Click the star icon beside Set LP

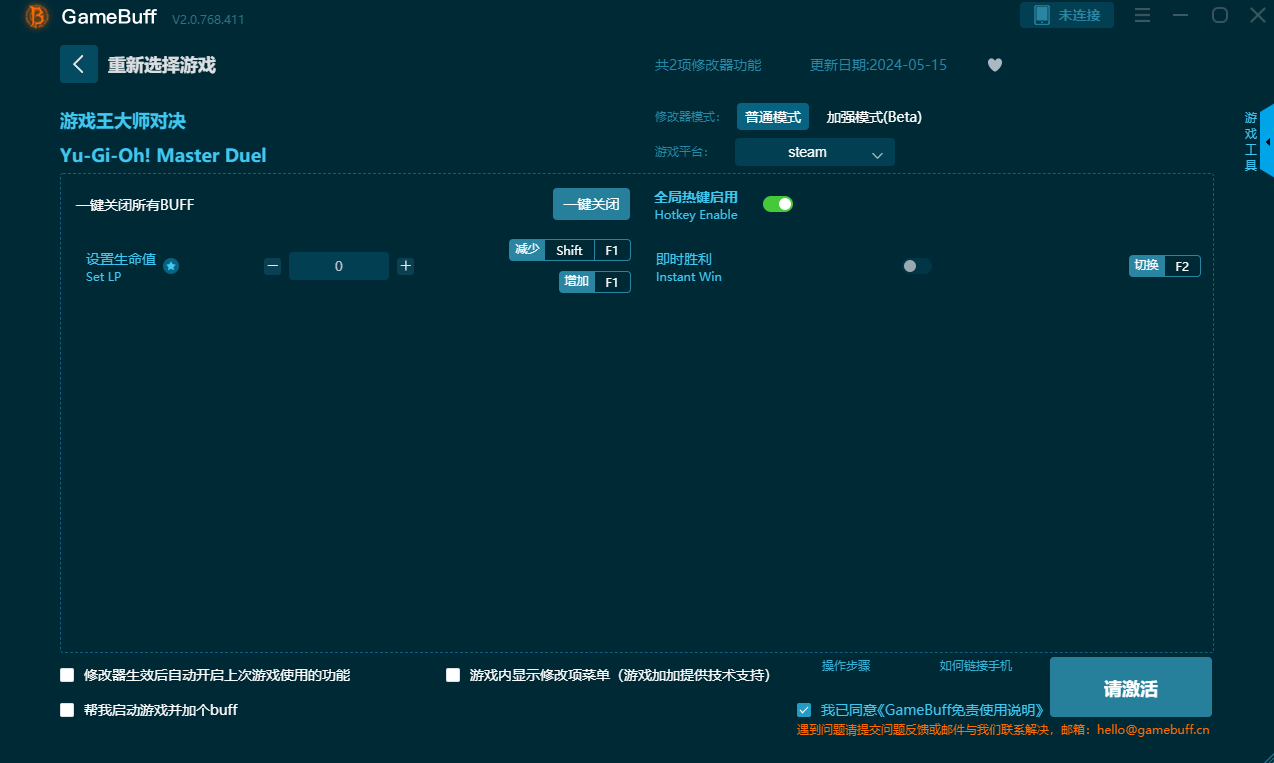(171, 266)
